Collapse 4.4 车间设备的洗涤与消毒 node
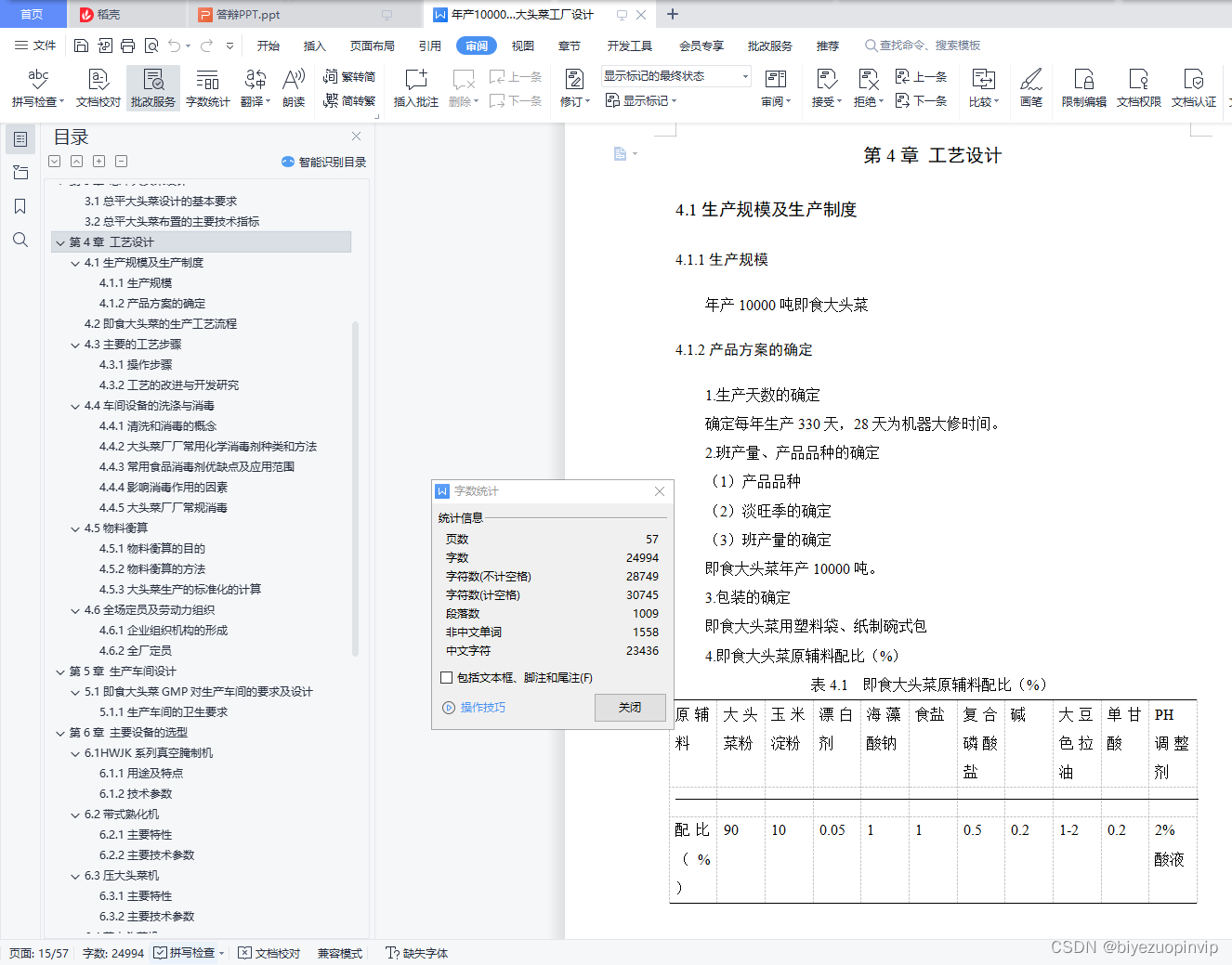 (x=75, y=406)
